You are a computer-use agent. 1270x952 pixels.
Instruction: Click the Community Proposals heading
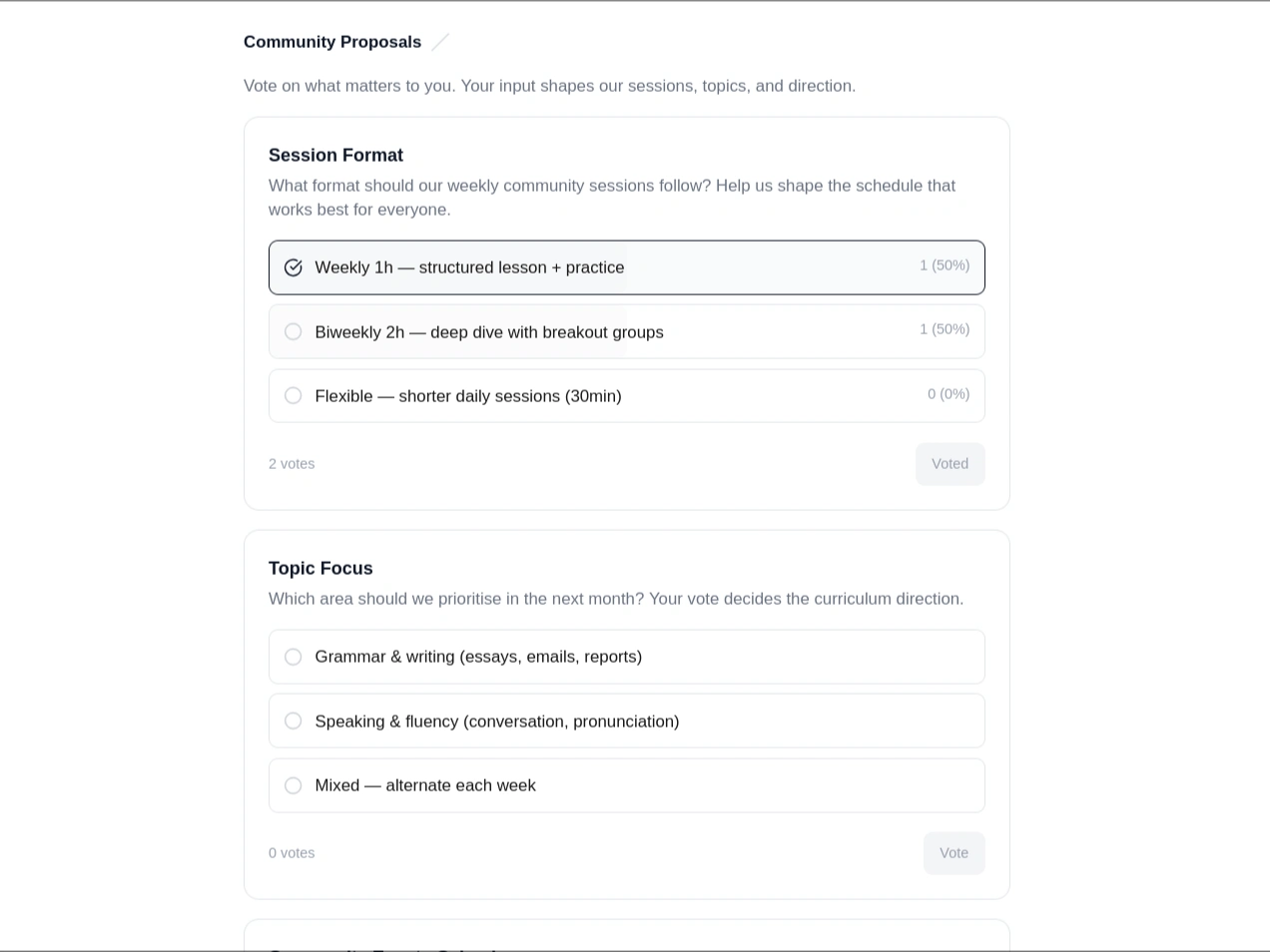pyautogui.click(x=332, y=42)
